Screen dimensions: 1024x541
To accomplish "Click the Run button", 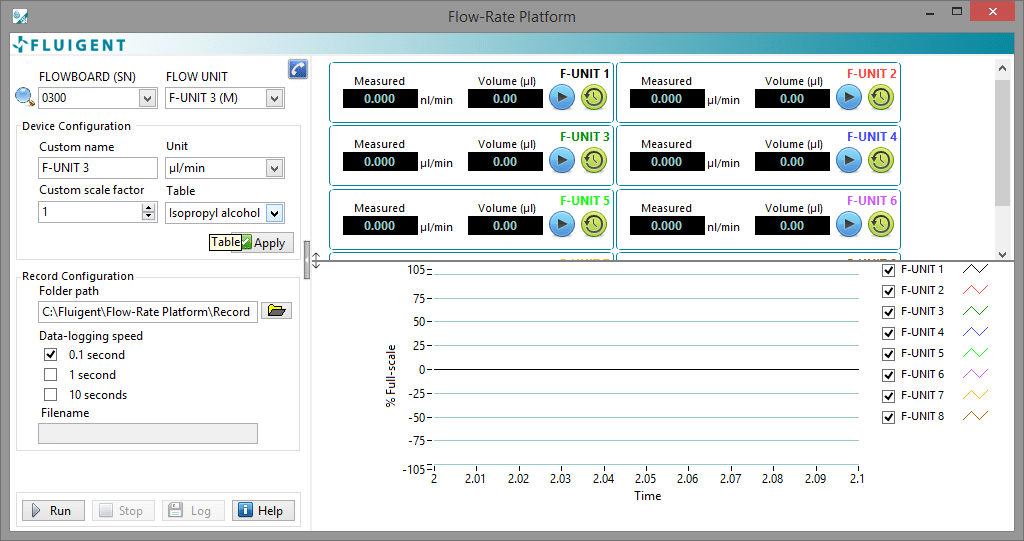I will tap(54, 510).
